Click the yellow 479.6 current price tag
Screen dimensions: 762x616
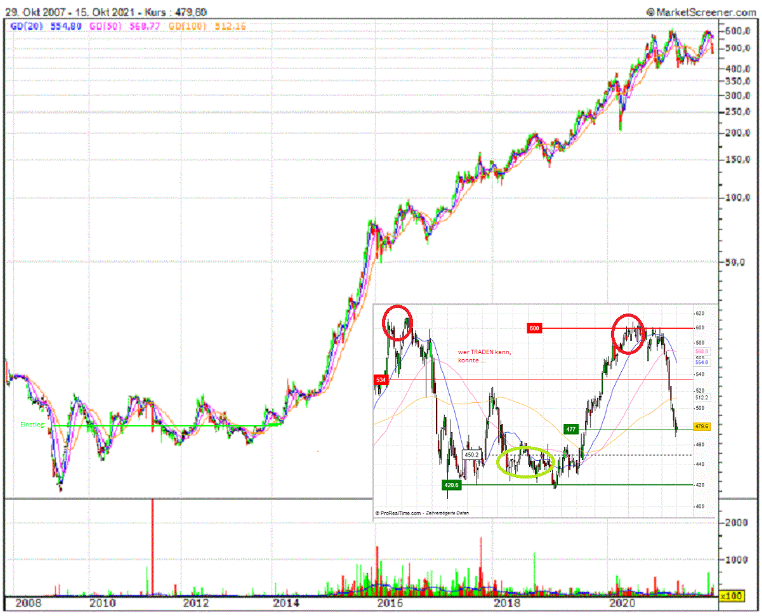click(x=702, y=427)
